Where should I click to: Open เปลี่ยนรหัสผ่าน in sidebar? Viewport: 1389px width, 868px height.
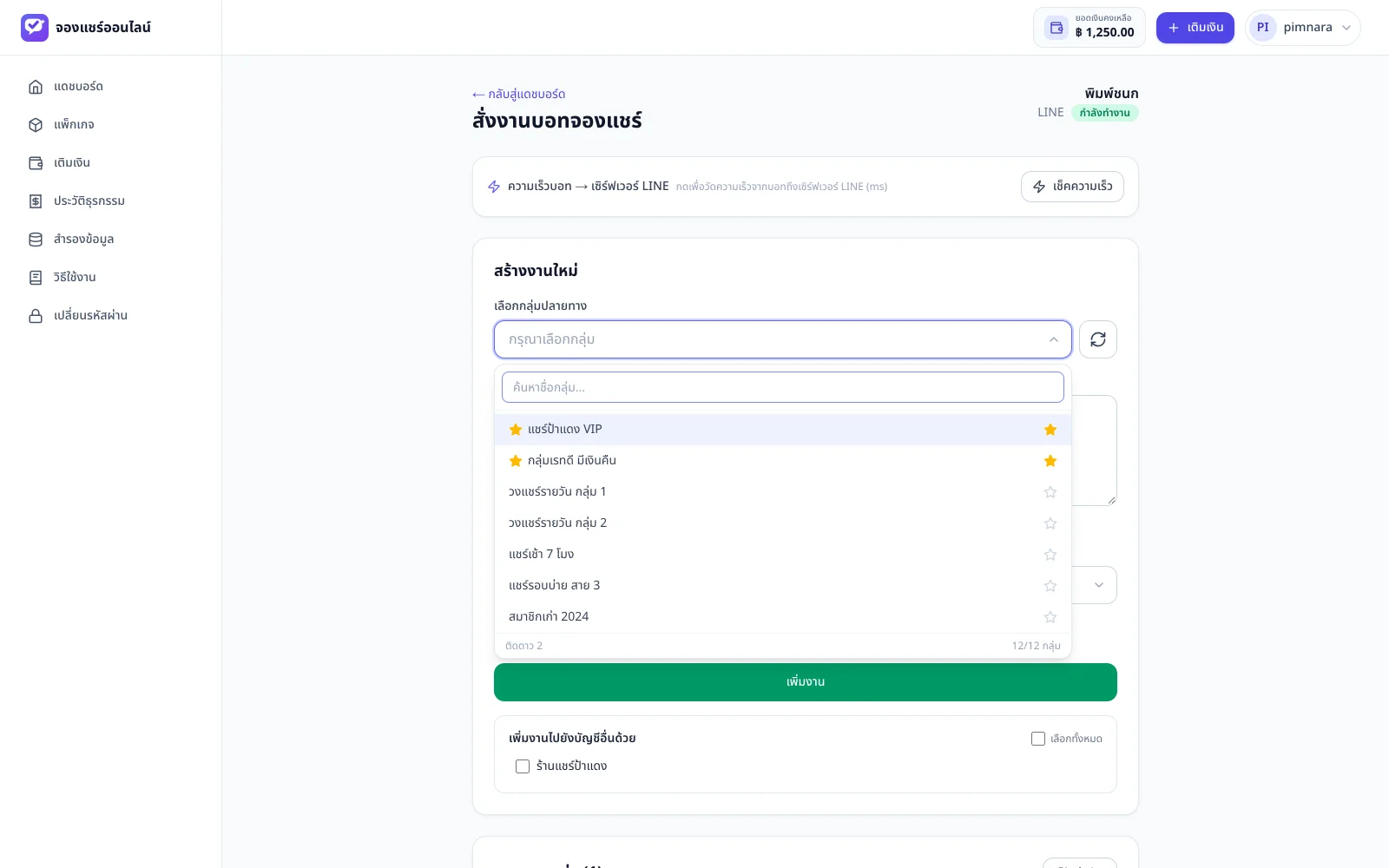coord(90,315)
